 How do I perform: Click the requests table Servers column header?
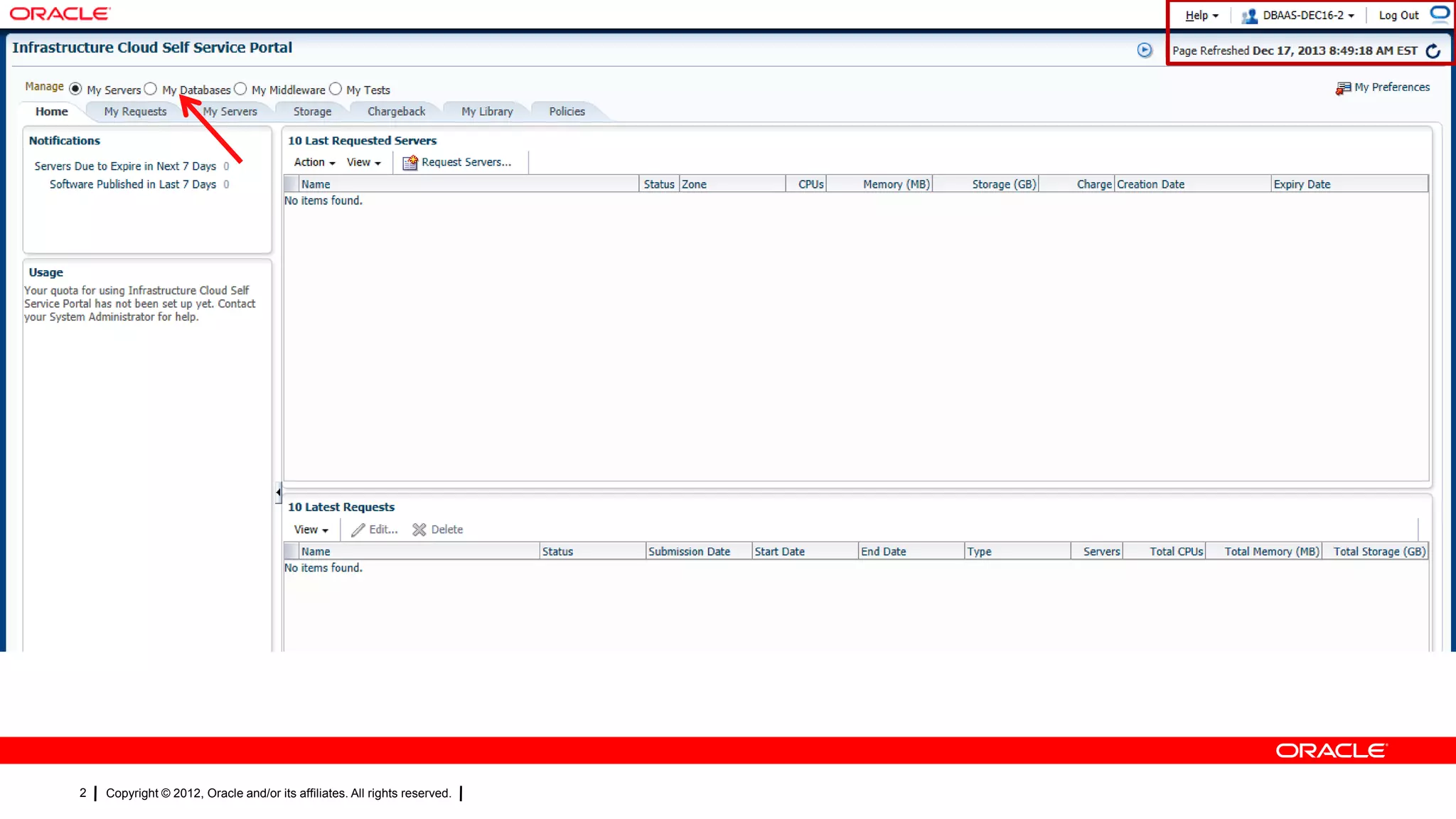(x=1097, y=552)
